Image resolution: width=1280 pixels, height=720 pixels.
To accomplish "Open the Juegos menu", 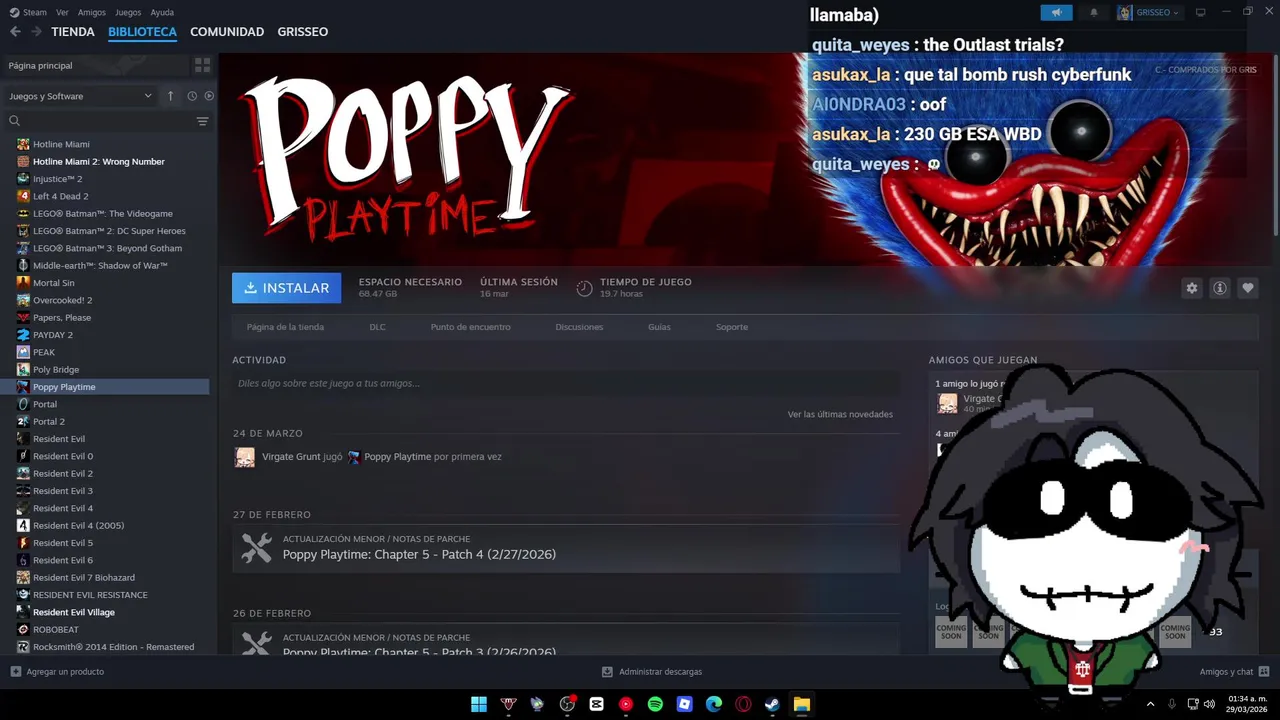I will pyautogui.click(x=128, y=12).
